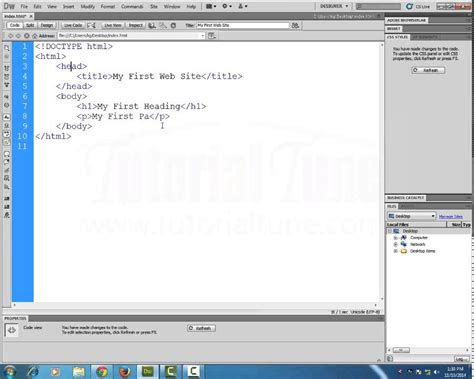Toggle Line Numbers in coding toolbar
Image resolution: width=474 pixels, height=379 pixels.
pos(7,117)
